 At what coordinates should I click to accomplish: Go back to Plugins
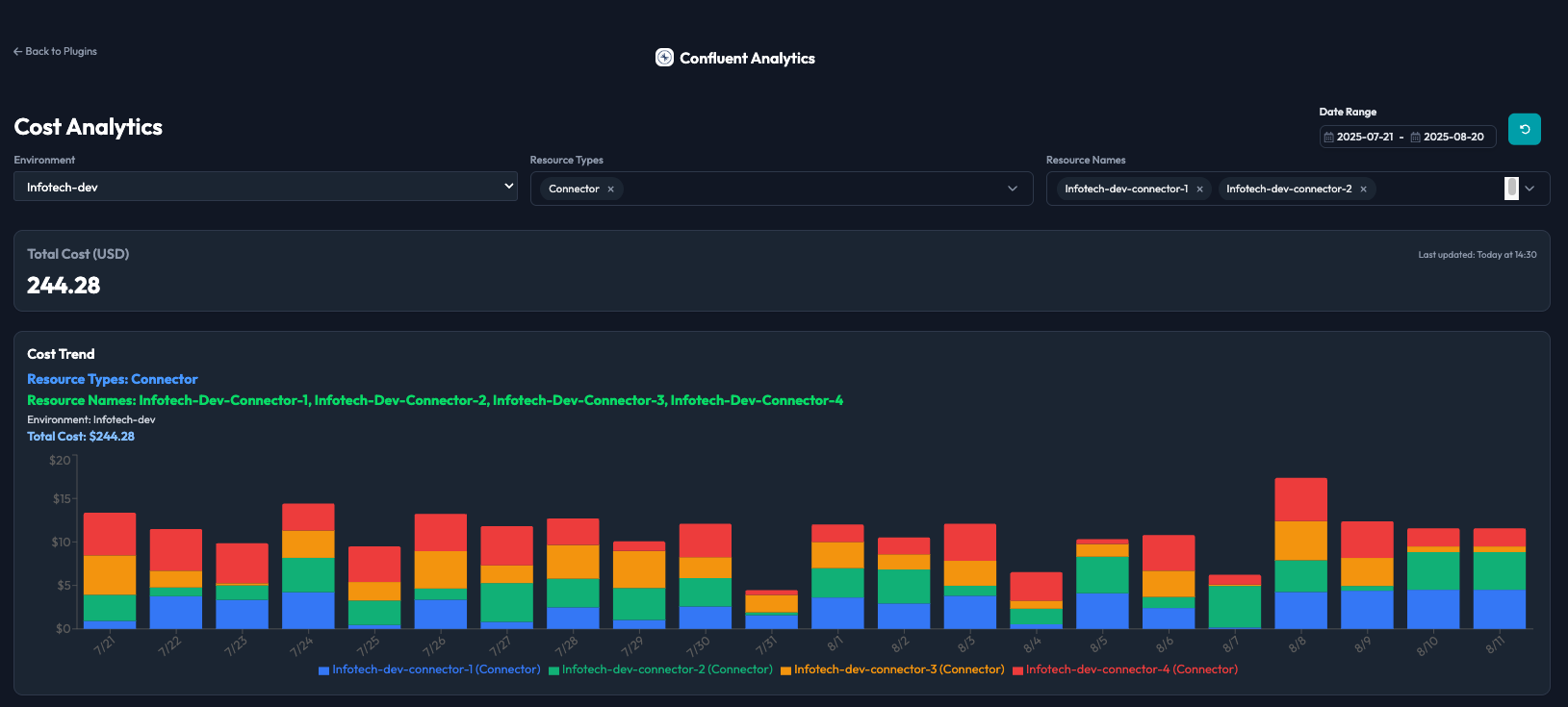click(x=55, y=51)
